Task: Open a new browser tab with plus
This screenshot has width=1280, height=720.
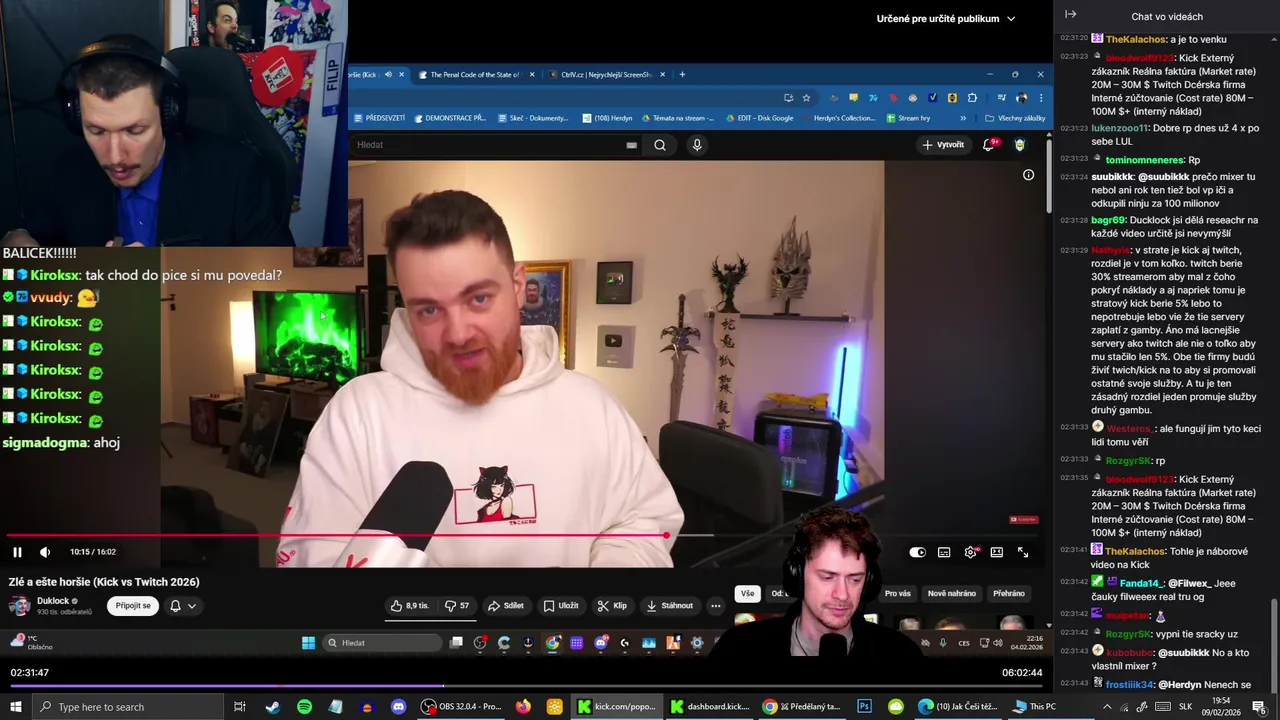Action: (682, 74)
